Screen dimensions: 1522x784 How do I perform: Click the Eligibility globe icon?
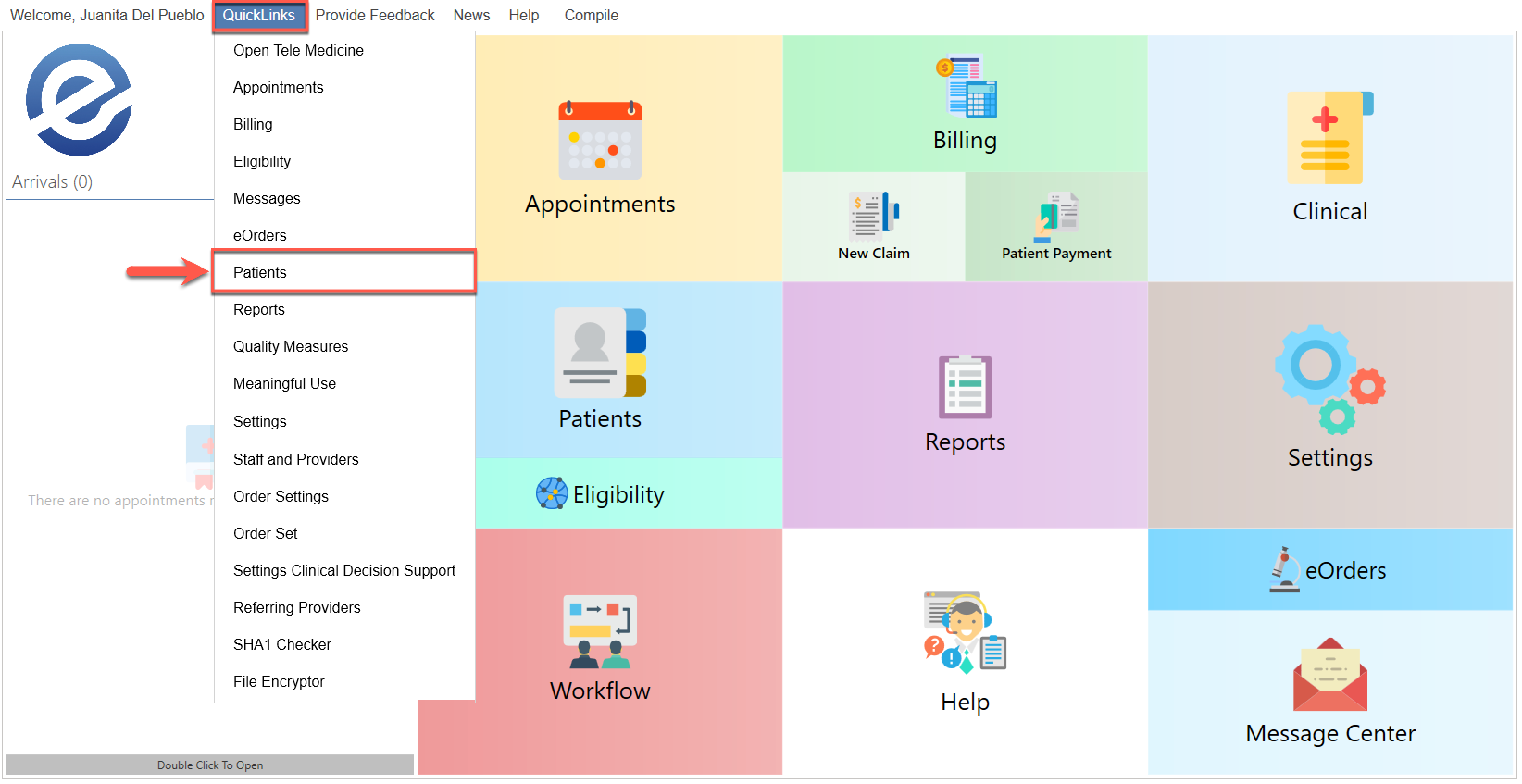(551, 494)
